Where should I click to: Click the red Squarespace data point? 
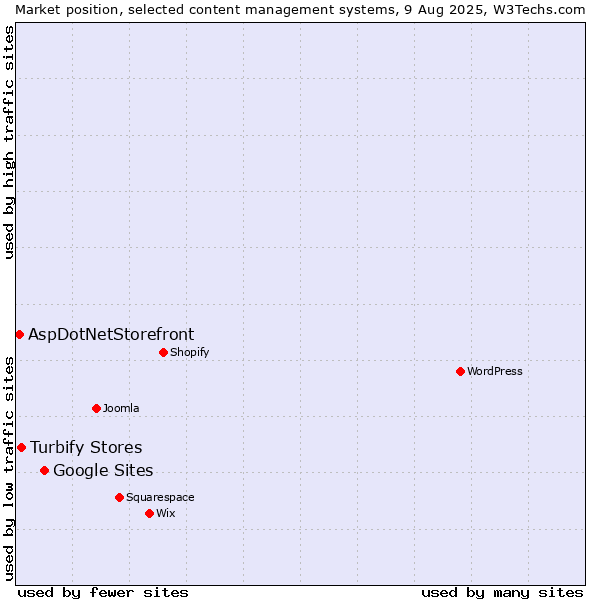(x=119, y=497)
